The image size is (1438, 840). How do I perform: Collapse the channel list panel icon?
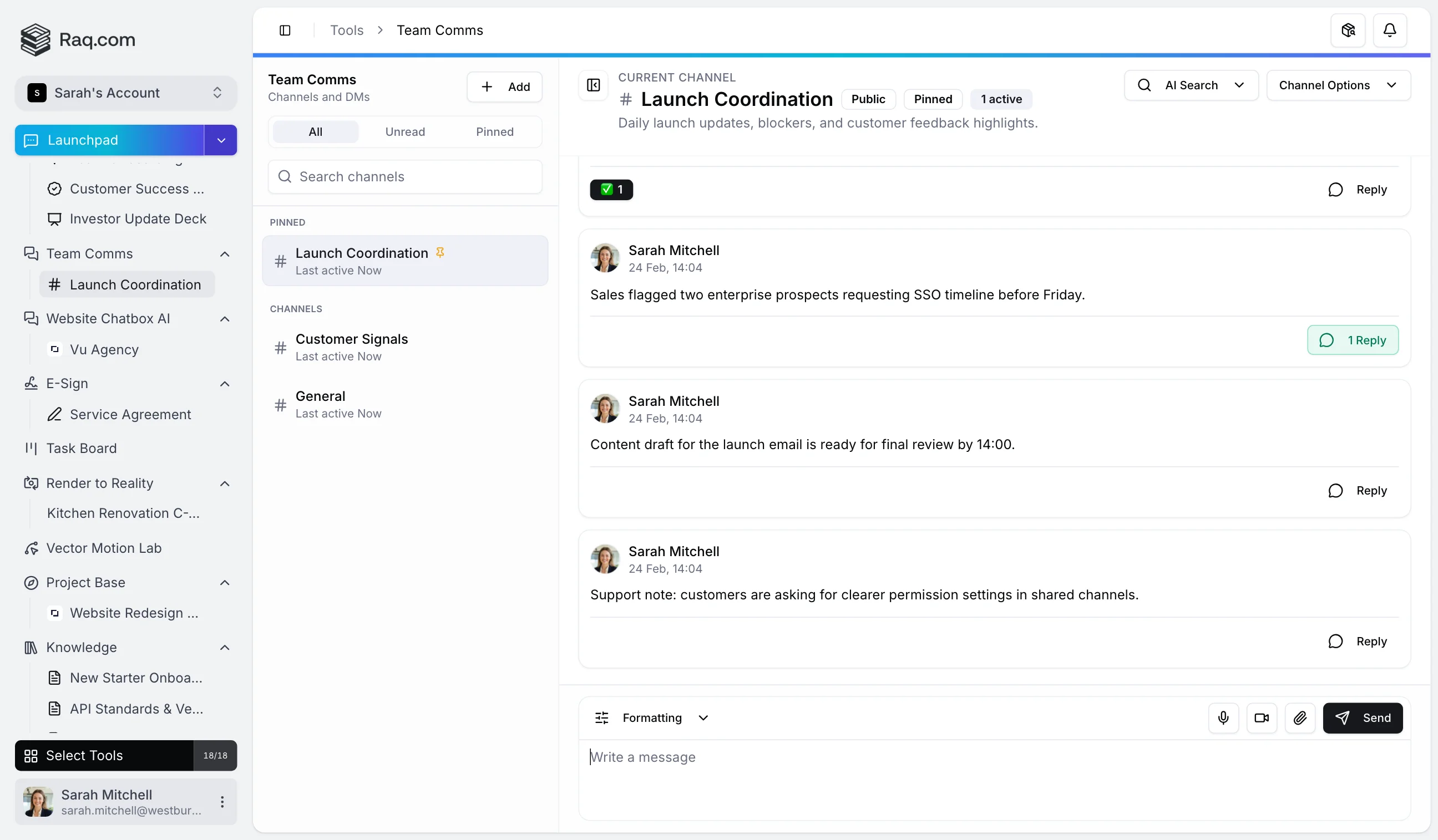coord(594,85)
